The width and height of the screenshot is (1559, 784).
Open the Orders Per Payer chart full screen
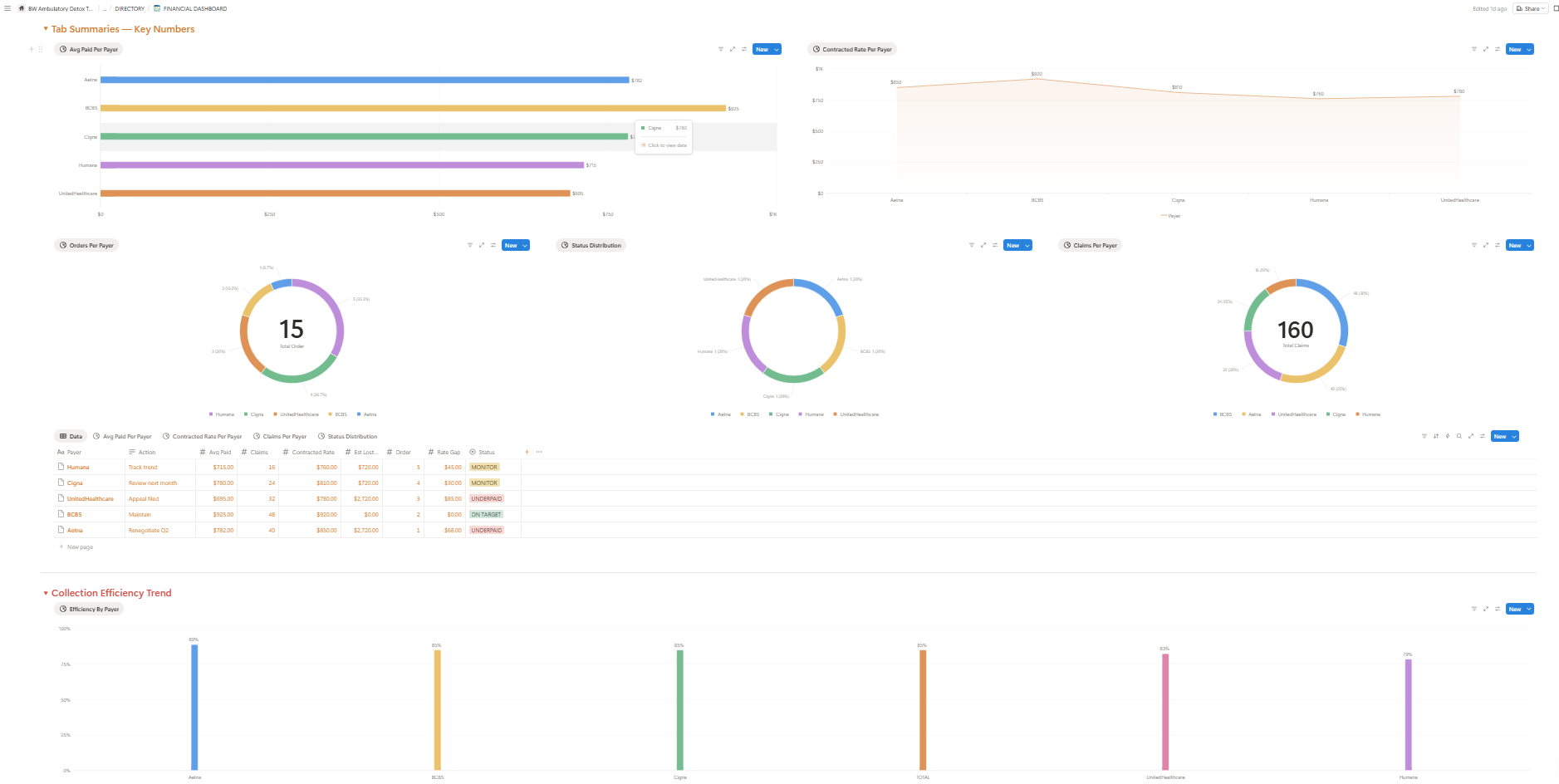[x=482, y=245]
